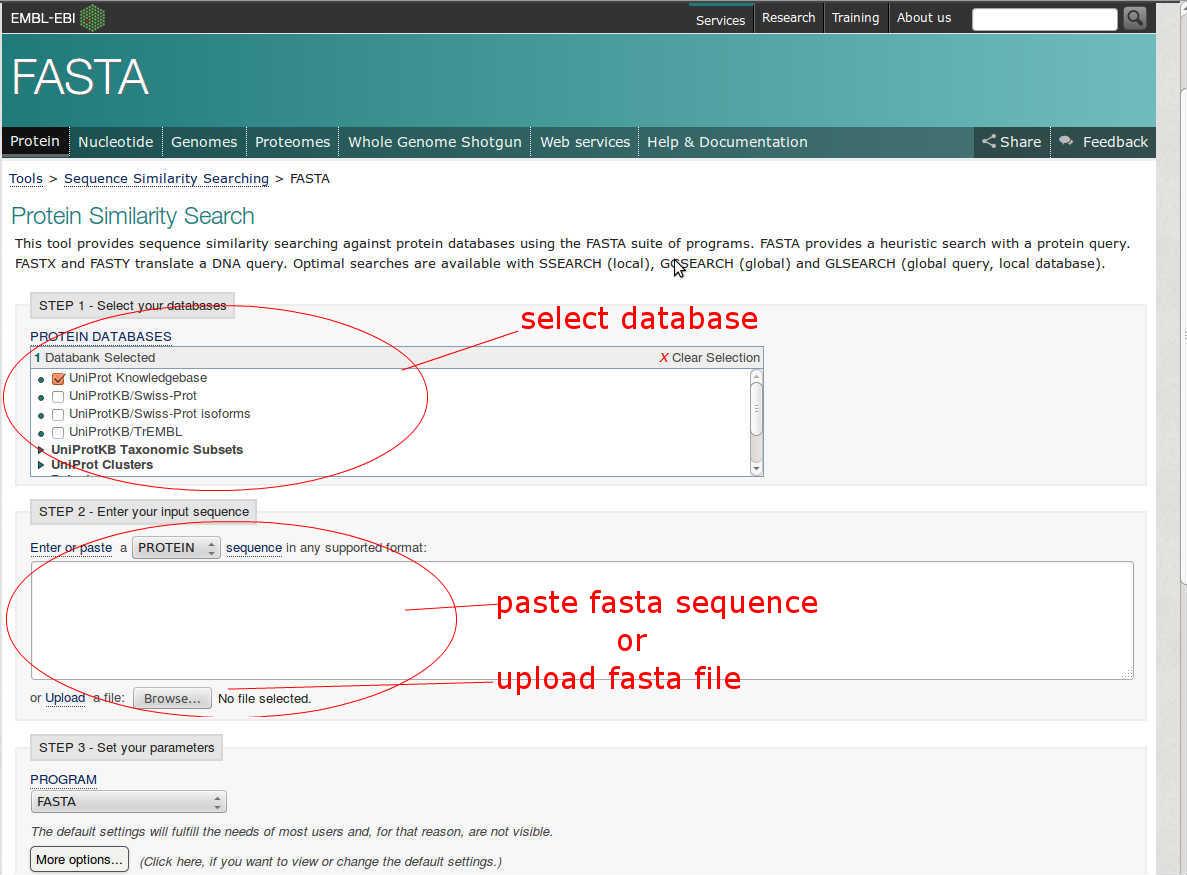The height and width of the screenshot is (875, 1187).
Task: Click the EMBL-EBI hexagon logo
Action: 92,17
